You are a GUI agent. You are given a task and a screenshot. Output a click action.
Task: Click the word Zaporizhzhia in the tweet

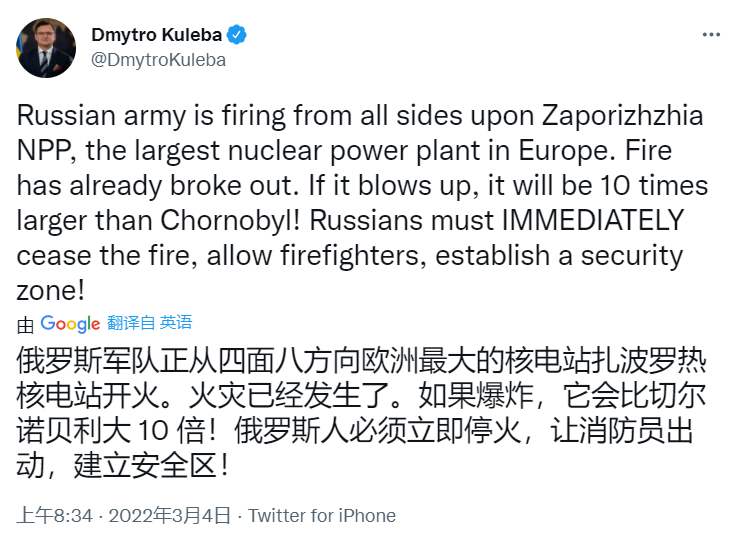[x=623, y=116]
